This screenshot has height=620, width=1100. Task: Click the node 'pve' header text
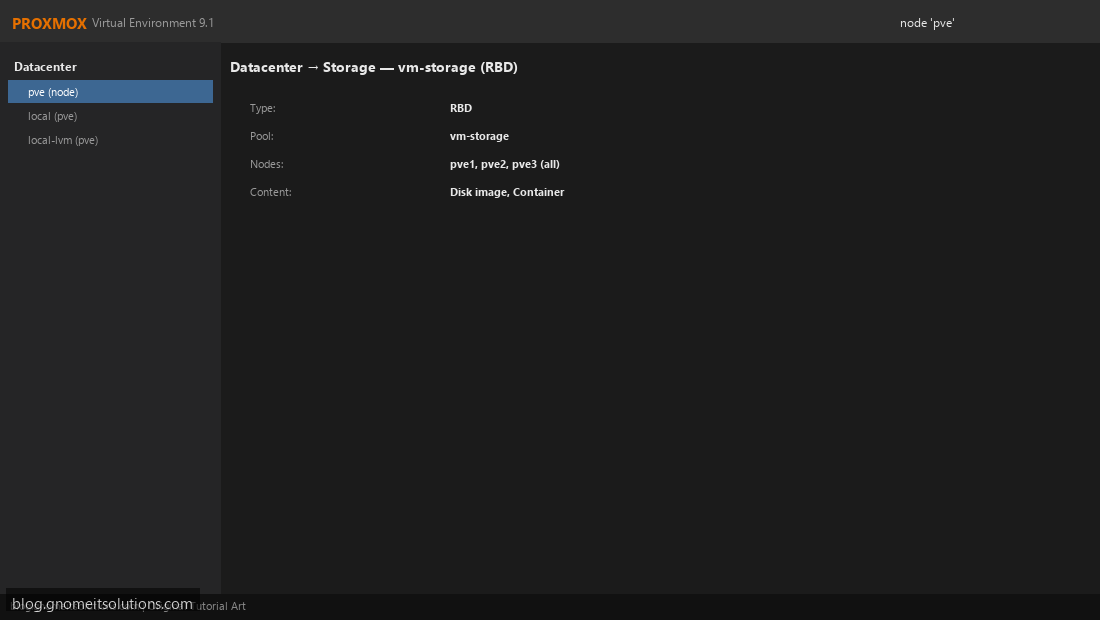927,23
